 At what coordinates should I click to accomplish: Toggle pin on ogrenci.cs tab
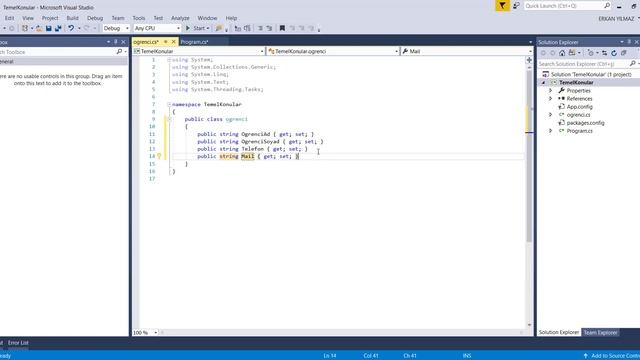pyautogui.click(x=166, y=42)
